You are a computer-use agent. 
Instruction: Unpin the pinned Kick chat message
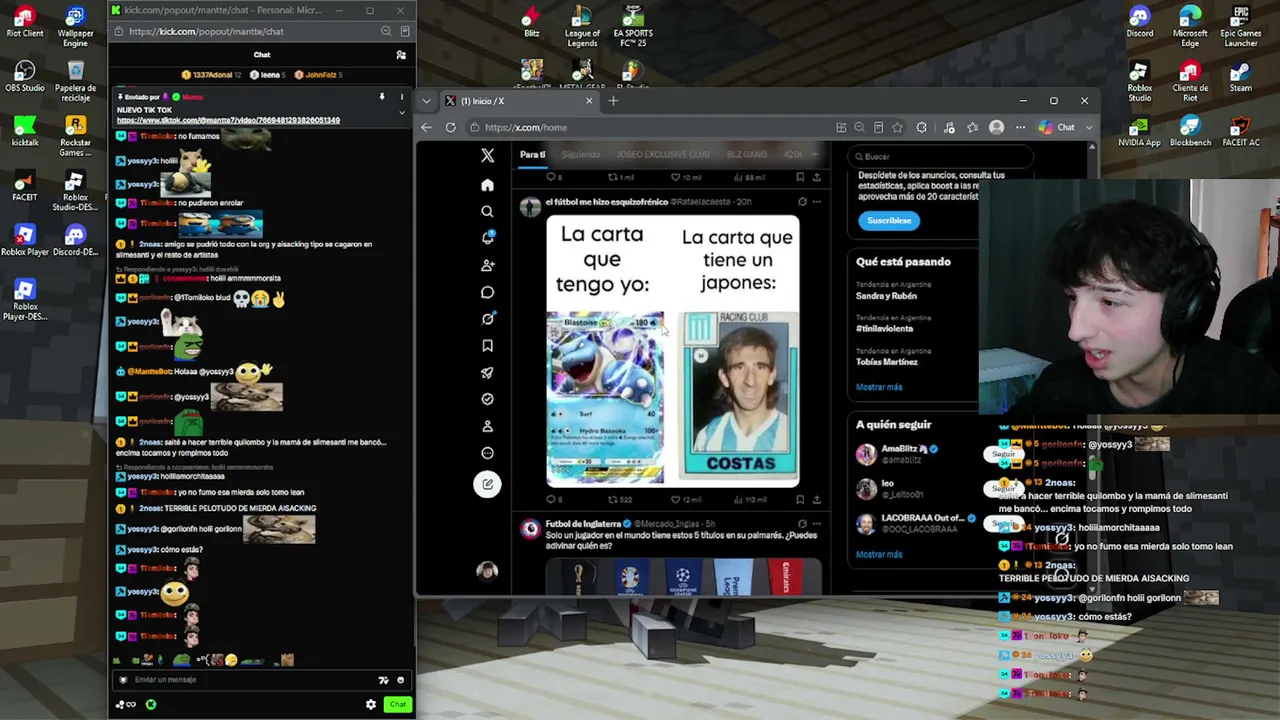tap(381, 97)
